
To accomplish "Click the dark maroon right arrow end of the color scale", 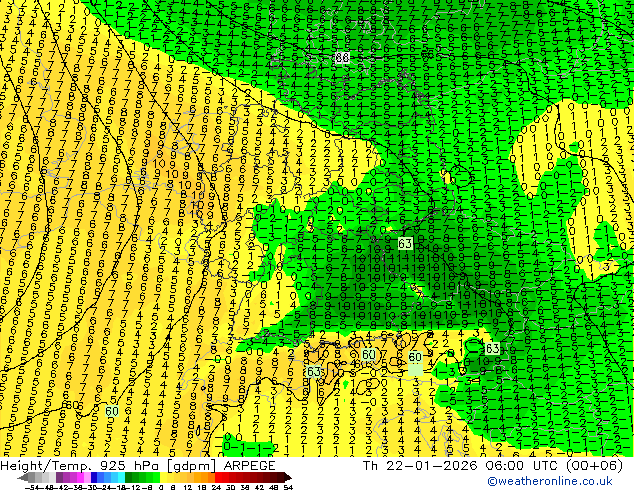I will point(287,478).
